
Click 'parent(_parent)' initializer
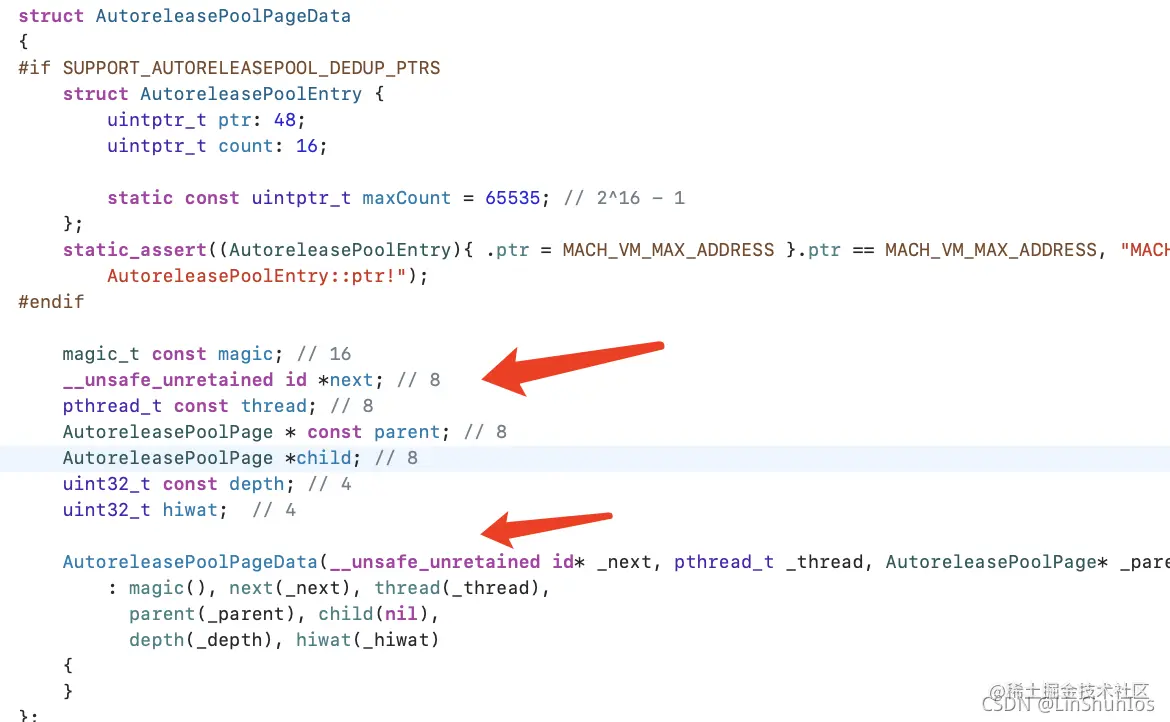click(212, 614)
